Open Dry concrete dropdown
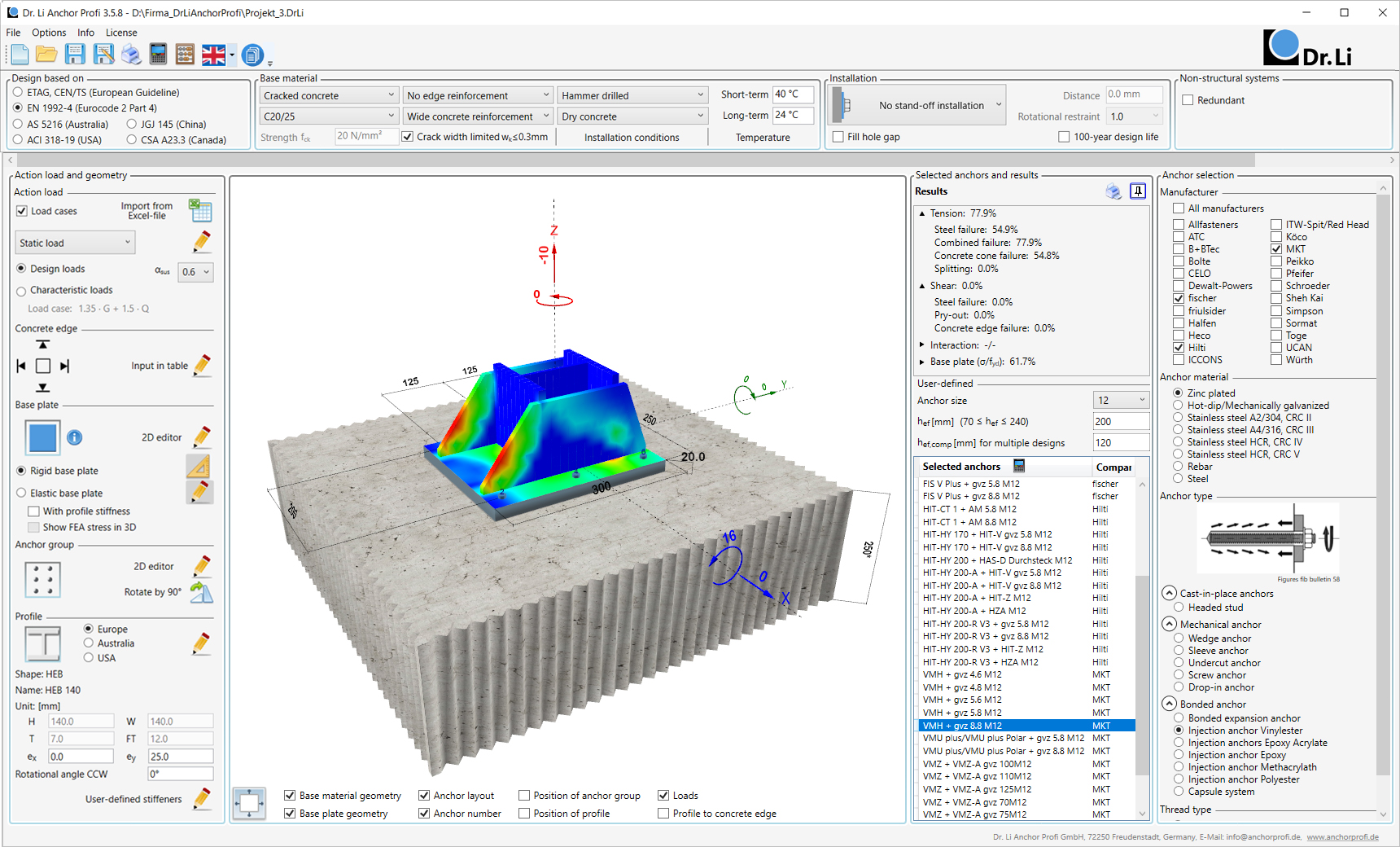The image size is (1400, 847). [632, 116]
